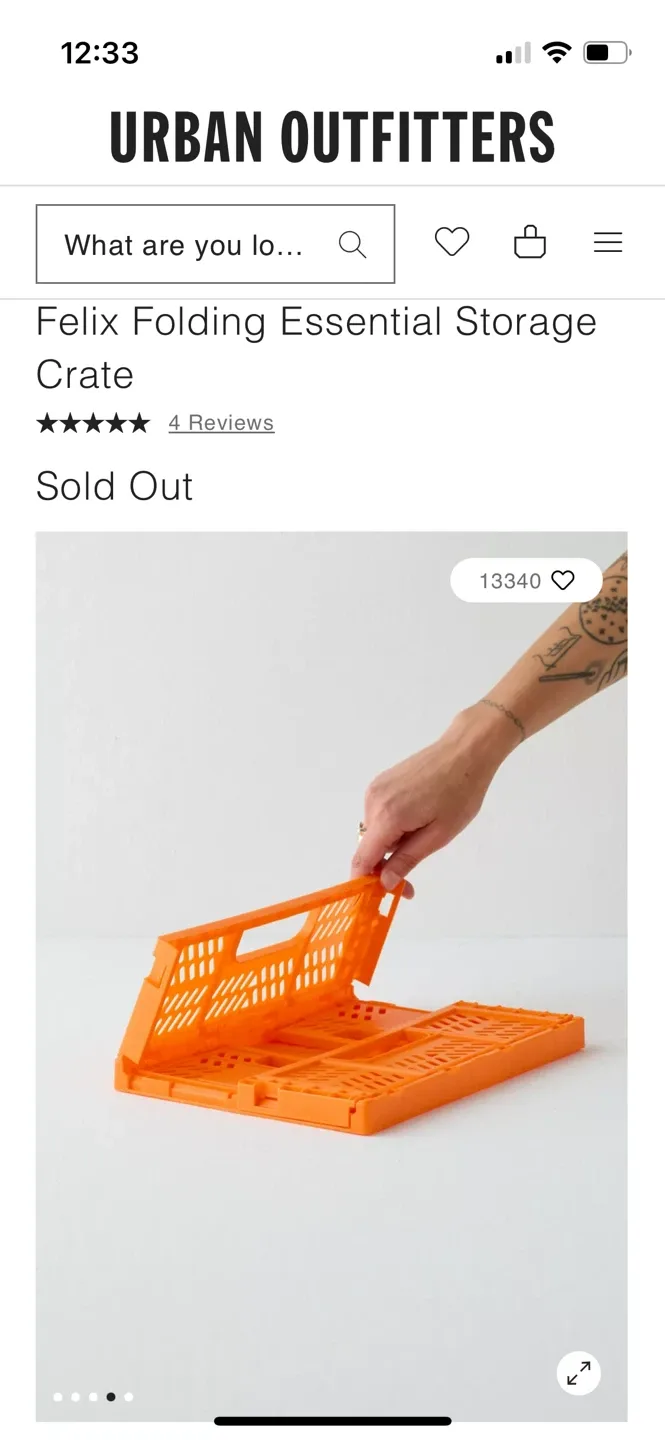Click the five-star rating

(x=93, y=423)
